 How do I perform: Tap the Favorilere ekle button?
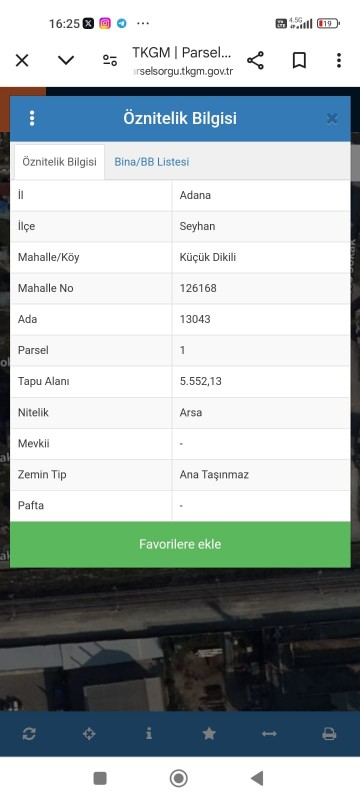point(180,544)
